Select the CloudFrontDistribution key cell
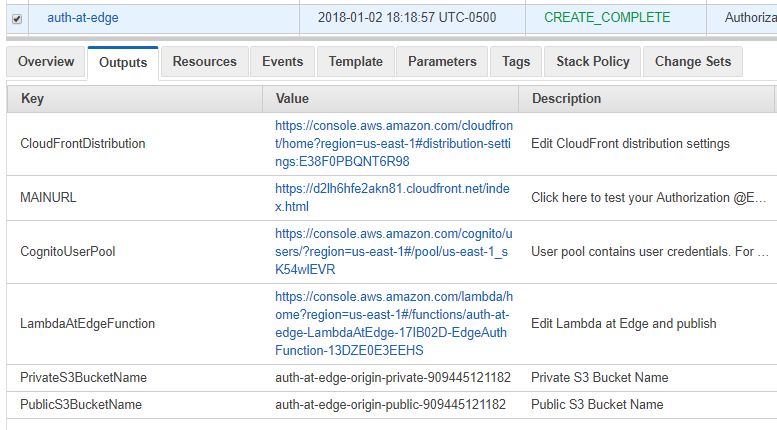This screenshot has width=777, height=430. [83, 144]
